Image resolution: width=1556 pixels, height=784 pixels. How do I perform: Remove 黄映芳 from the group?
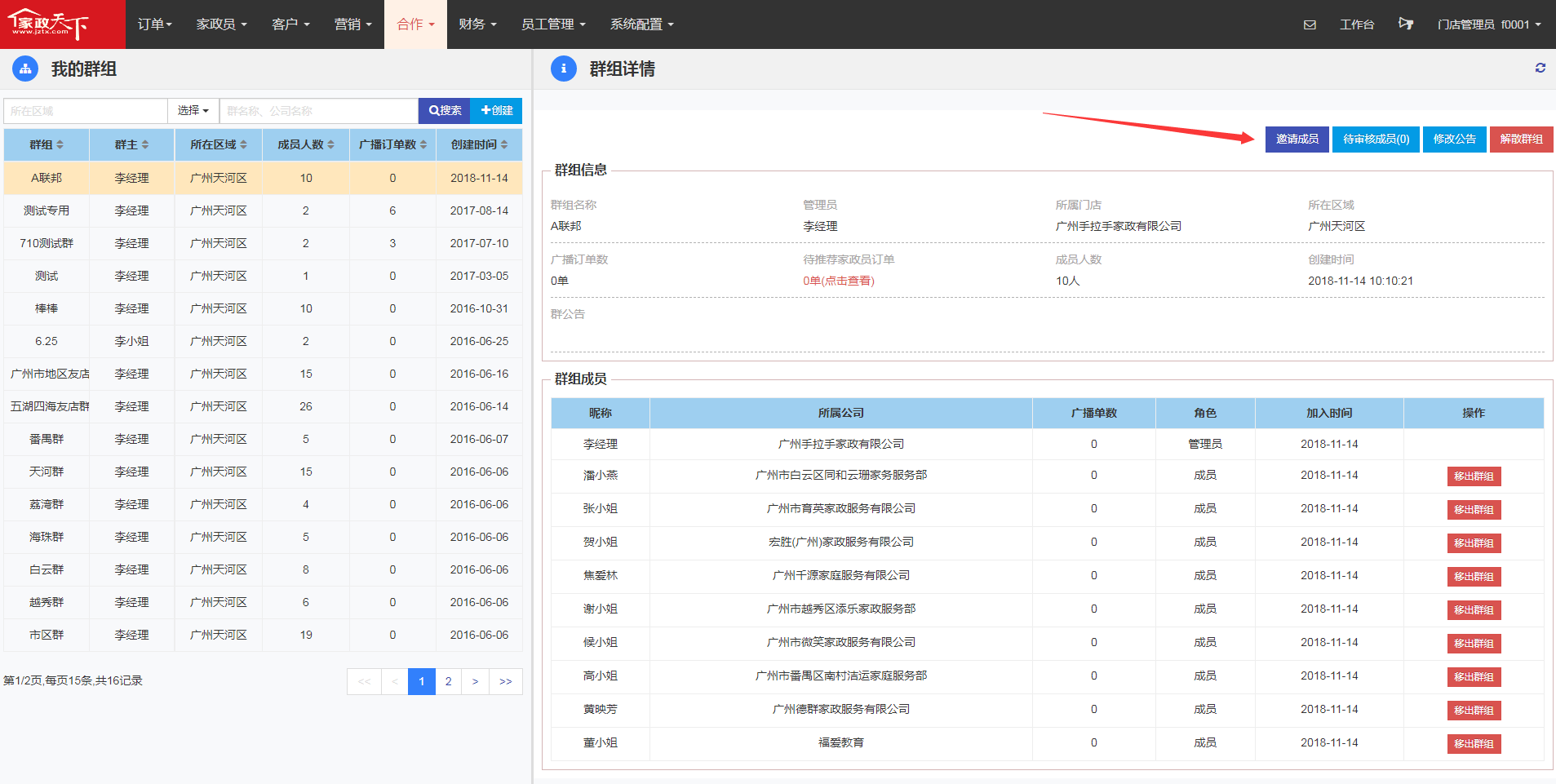pos(1474,711)
